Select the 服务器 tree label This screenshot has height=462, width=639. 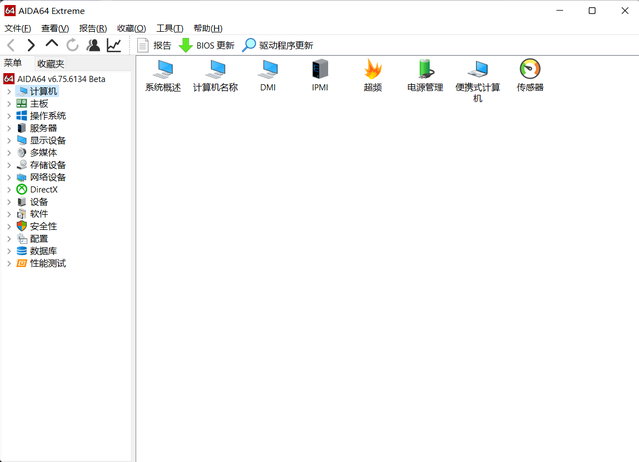coord(43,128)
